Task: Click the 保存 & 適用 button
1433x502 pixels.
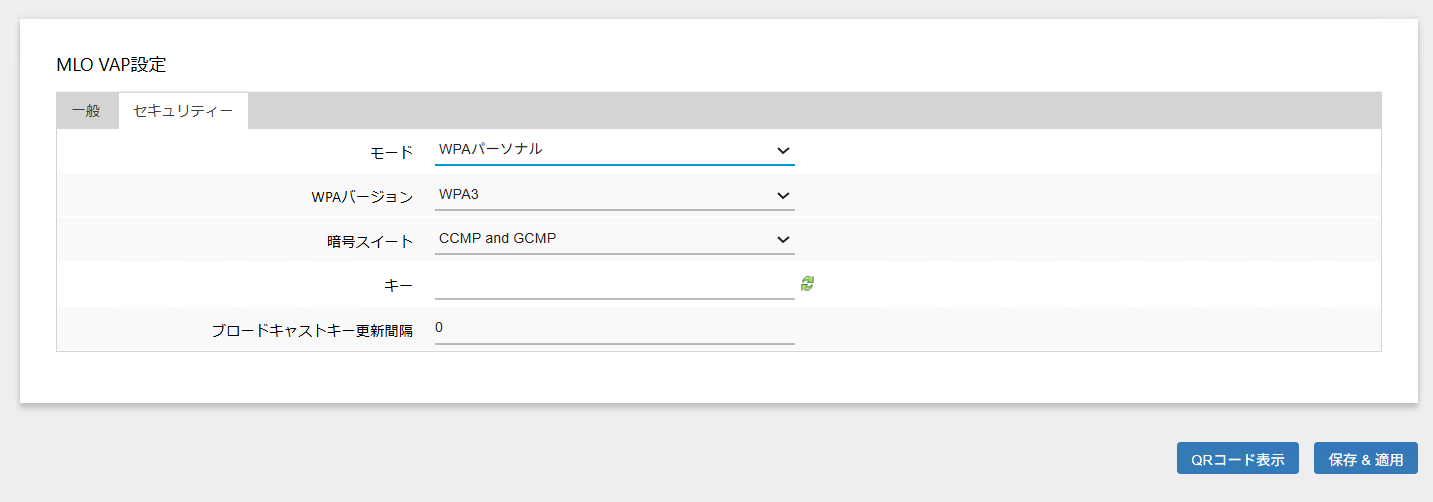Action: coord(1365,459)
